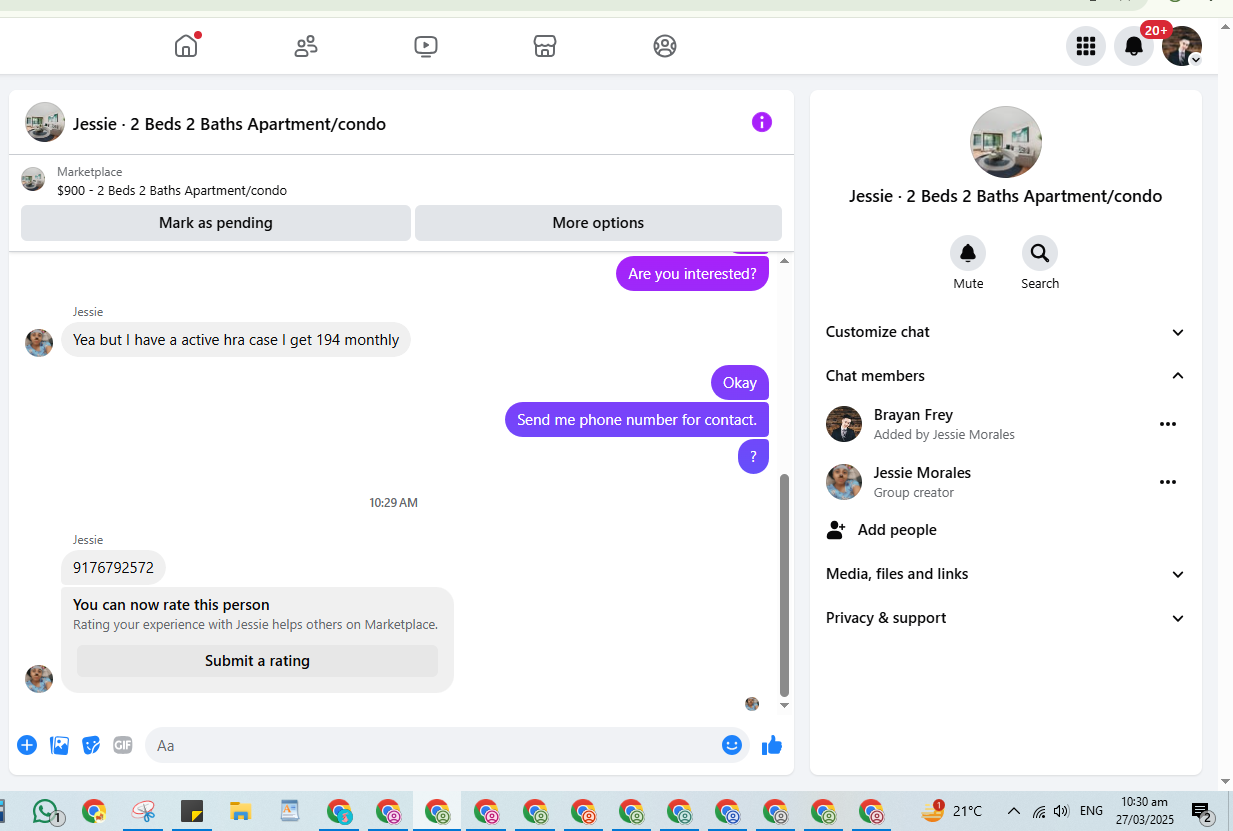Click chat scrollbar up arrow
The height and width of the screenshot is (831, 1233).
pos(784,260)
